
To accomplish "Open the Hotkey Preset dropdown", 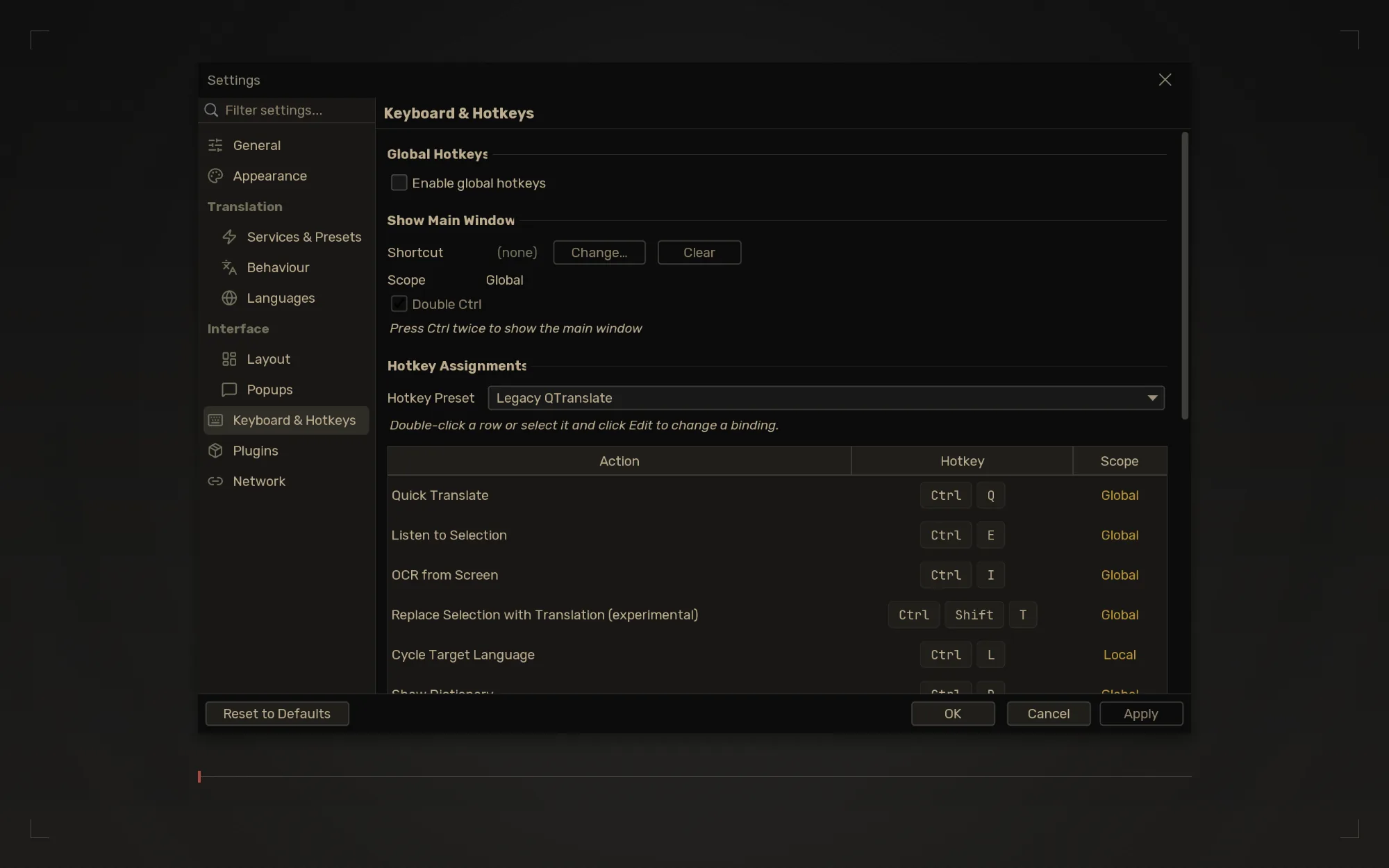I will point(826,398).
